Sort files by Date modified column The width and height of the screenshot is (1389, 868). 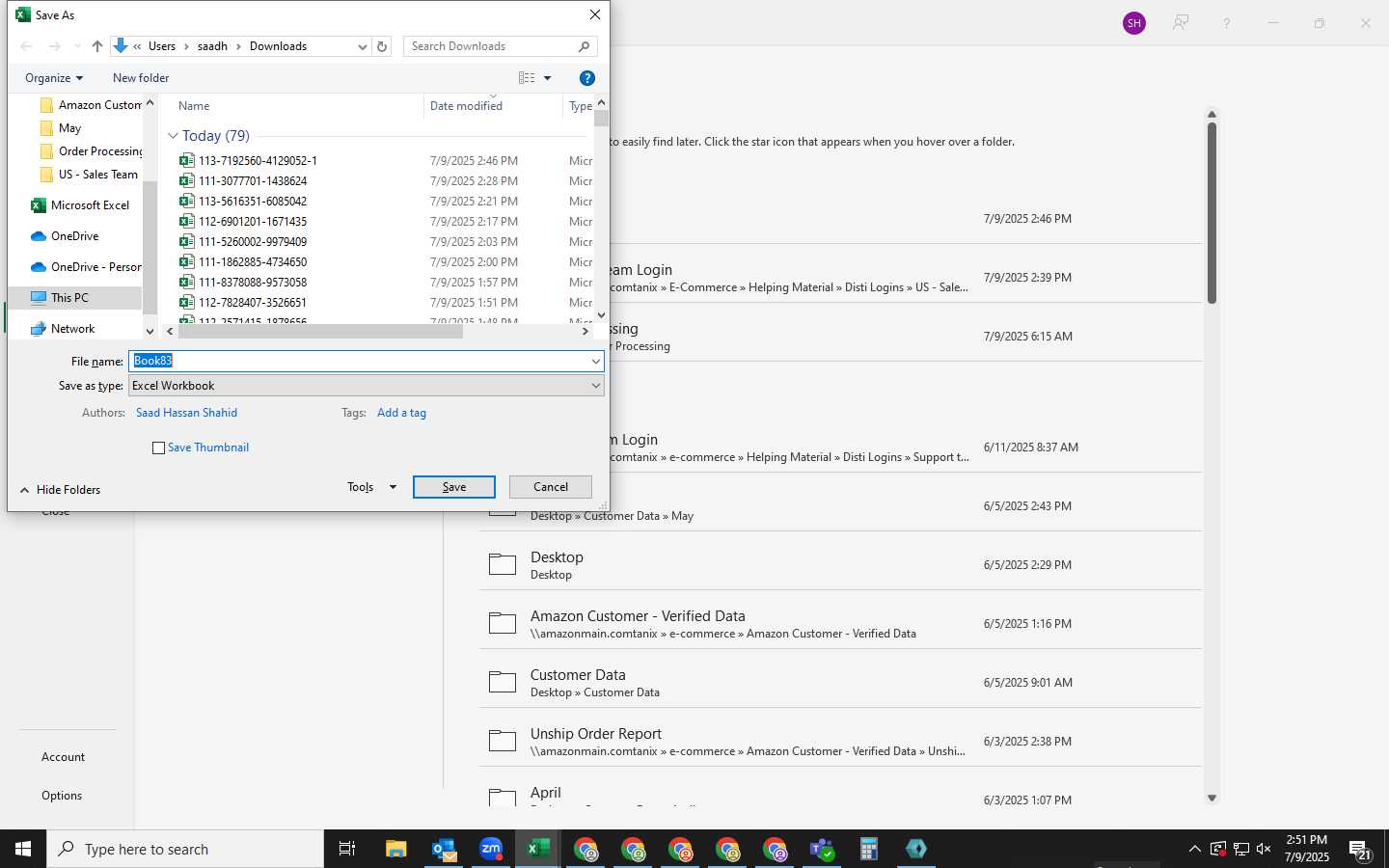pos(466,106)
